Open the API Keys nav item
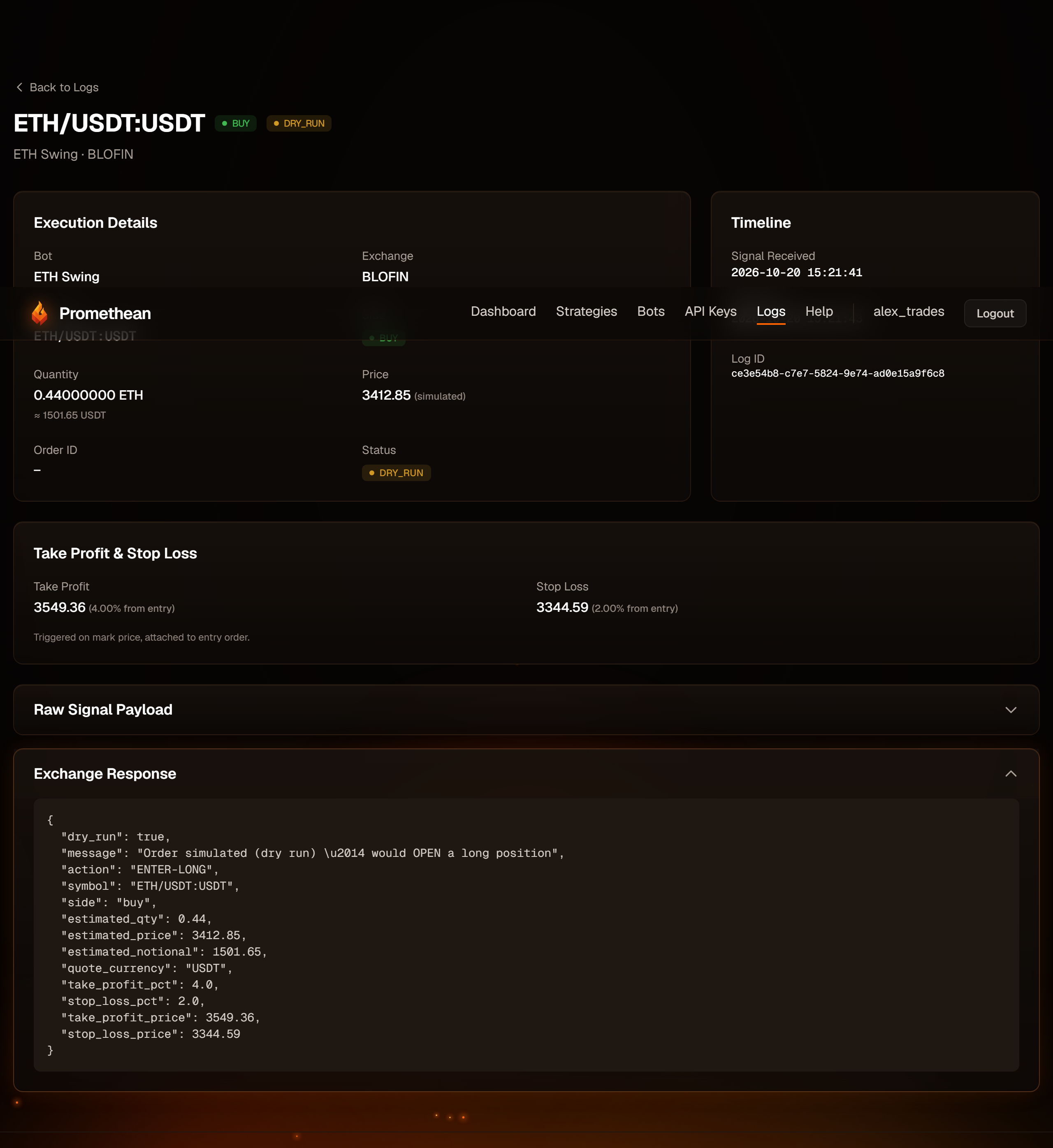1053x1148 pixels. [710, 312]
